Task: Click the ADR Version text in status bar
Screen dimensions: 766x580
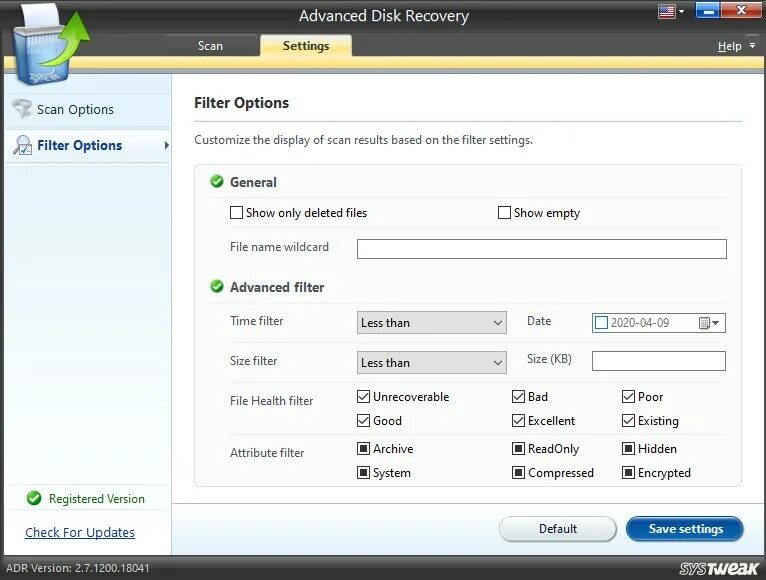Action: [x=78, y=568]
